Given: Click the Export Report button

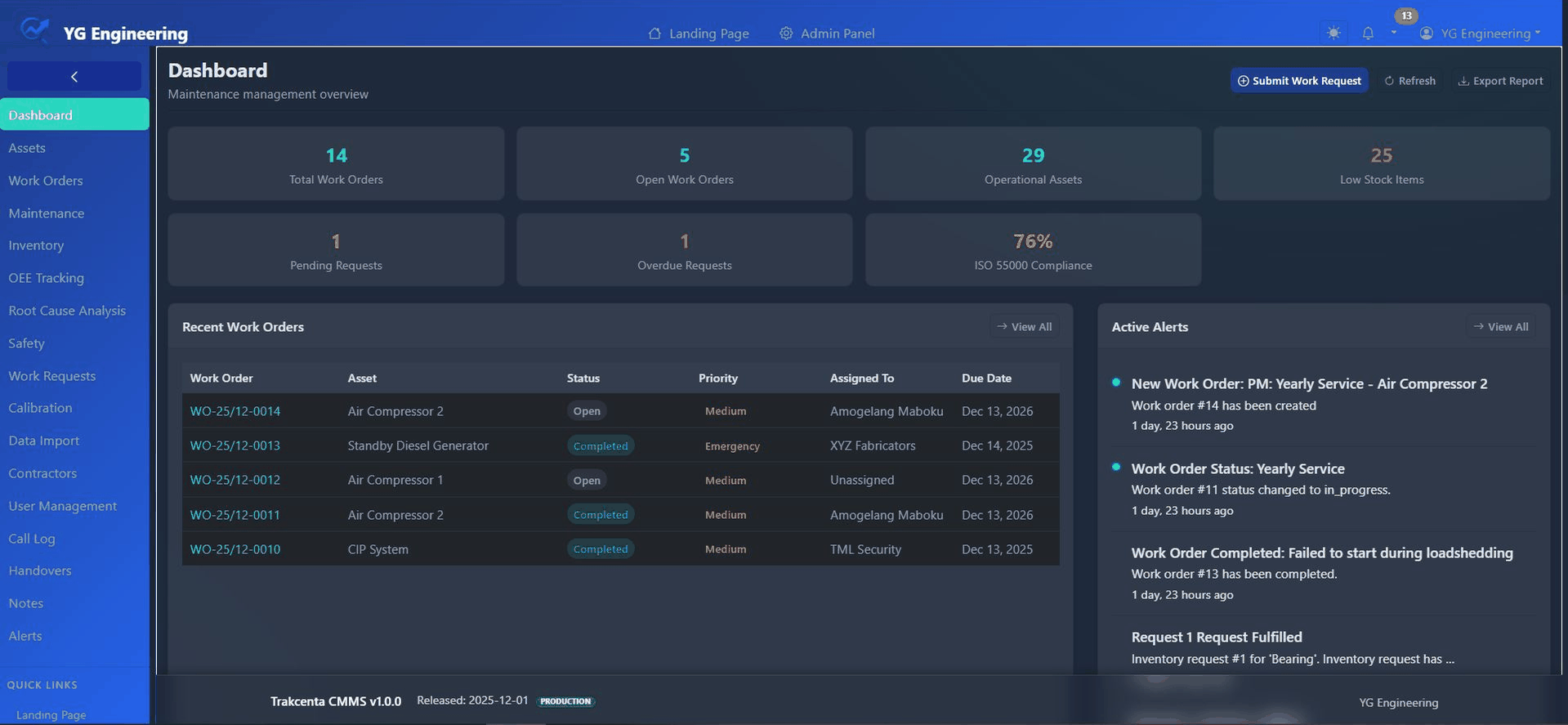Looking at the screenshot, I should [x=1500, y=80].
